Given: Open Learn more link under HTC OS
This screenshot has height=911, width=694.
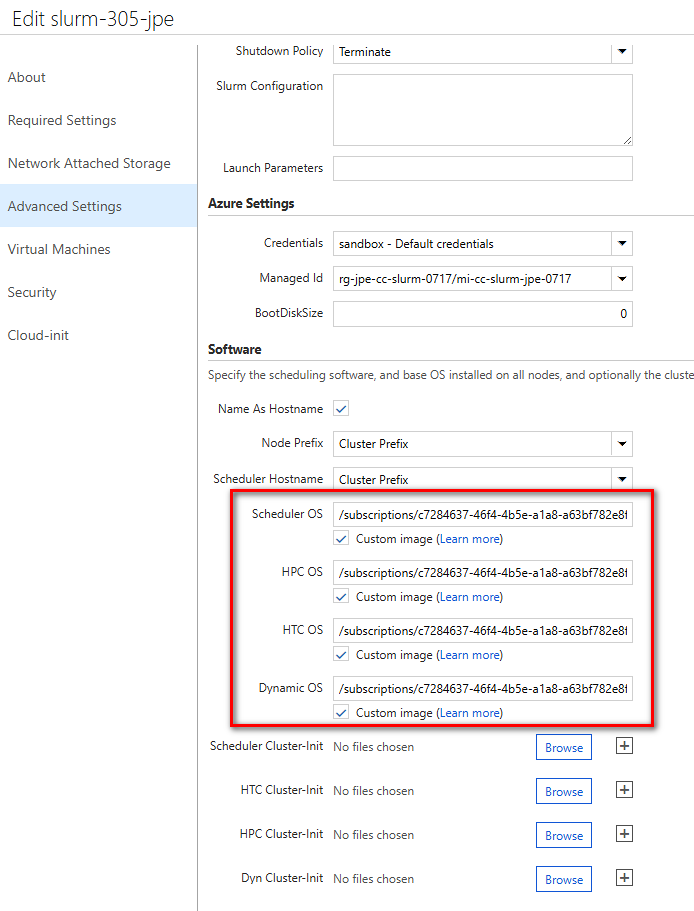Looking at the screenshot, I should click(x=469, y=655).
